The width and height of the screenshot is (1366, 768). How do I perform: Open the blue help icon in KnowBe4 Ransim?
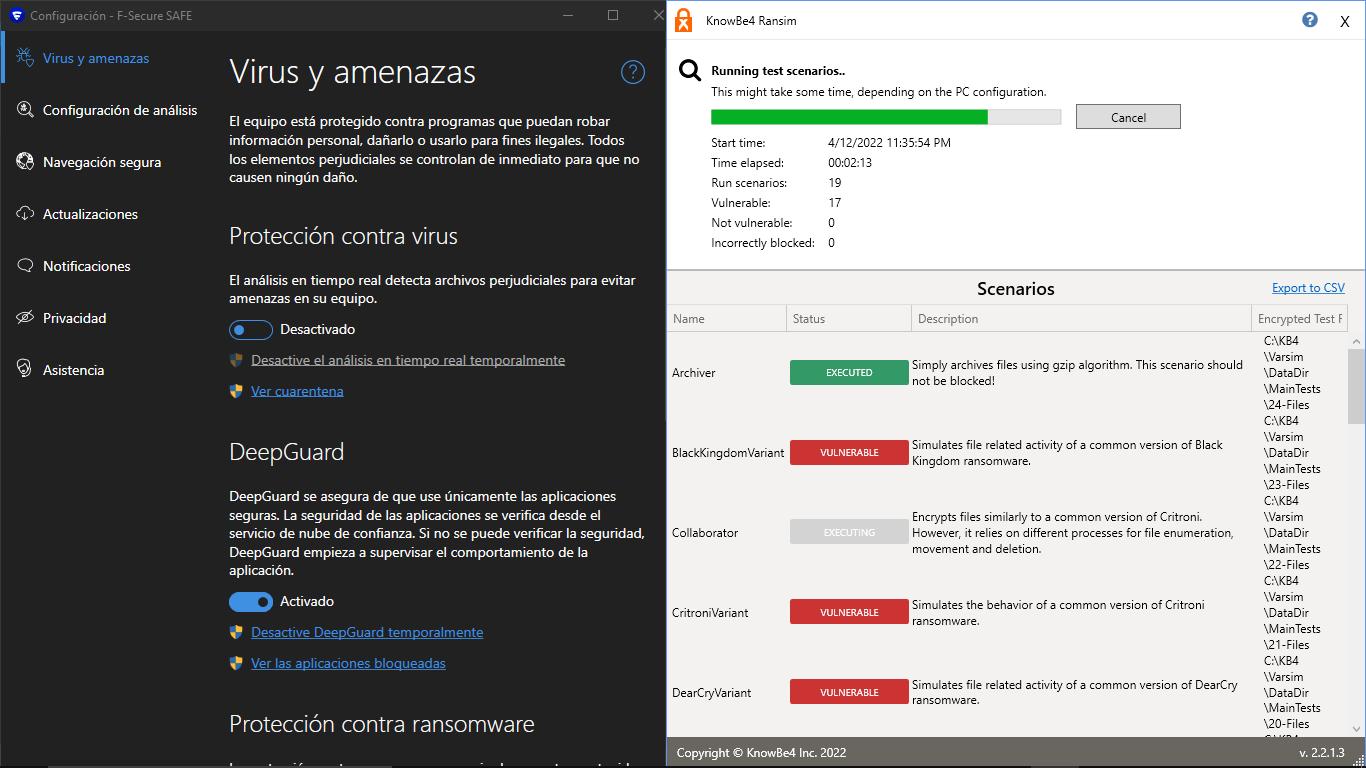pyautogui.click(x=1310, y=20)
